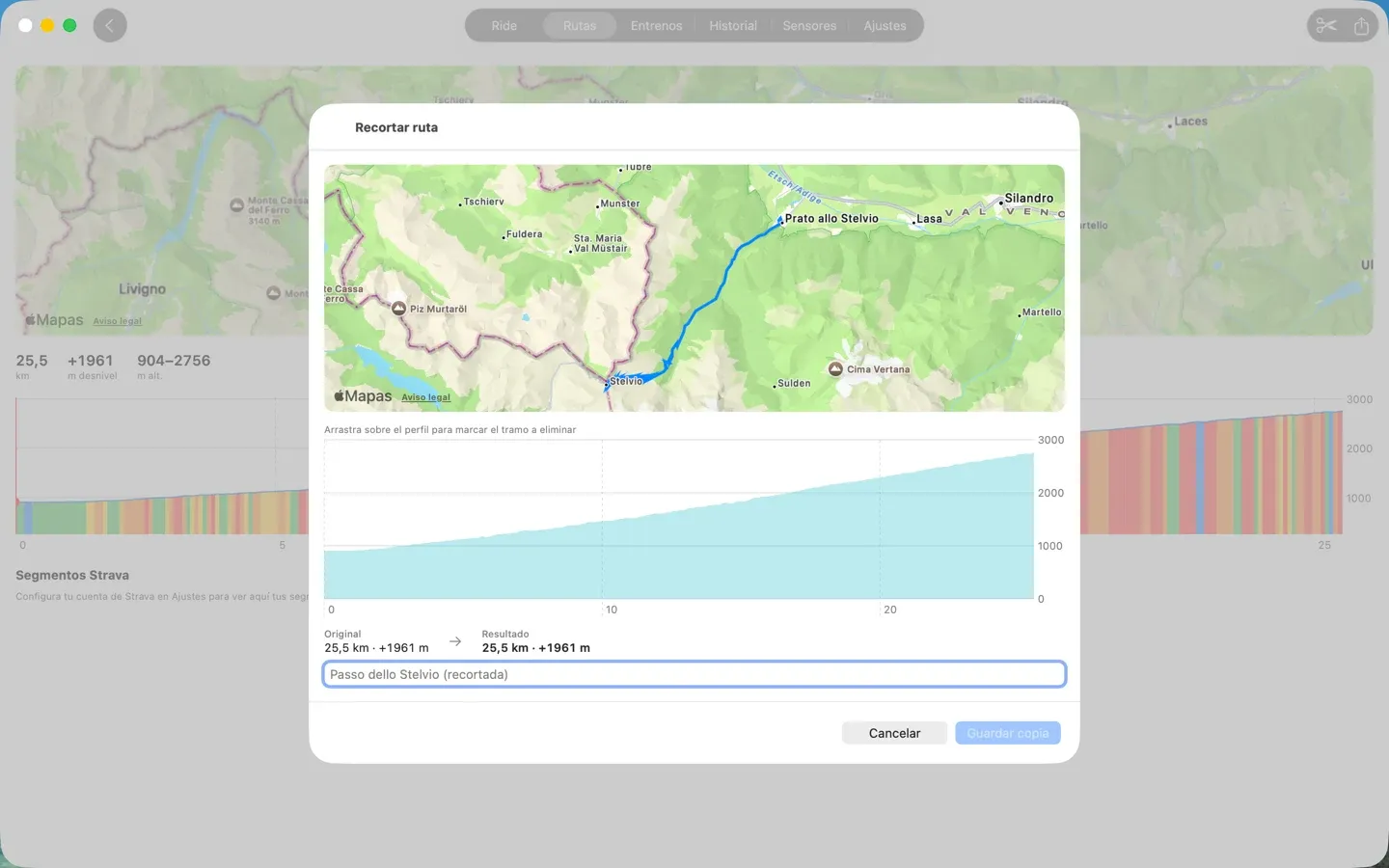Click the elevation profile chart in dialog

679,519
